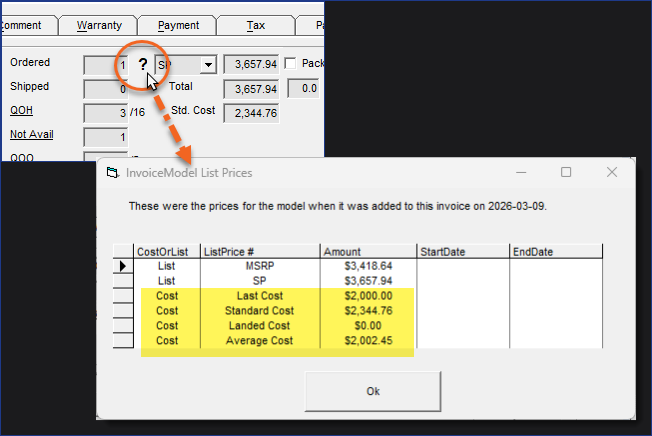
Task: Minimize the InvoiceModel List Prices dialog
Action: 521,172
